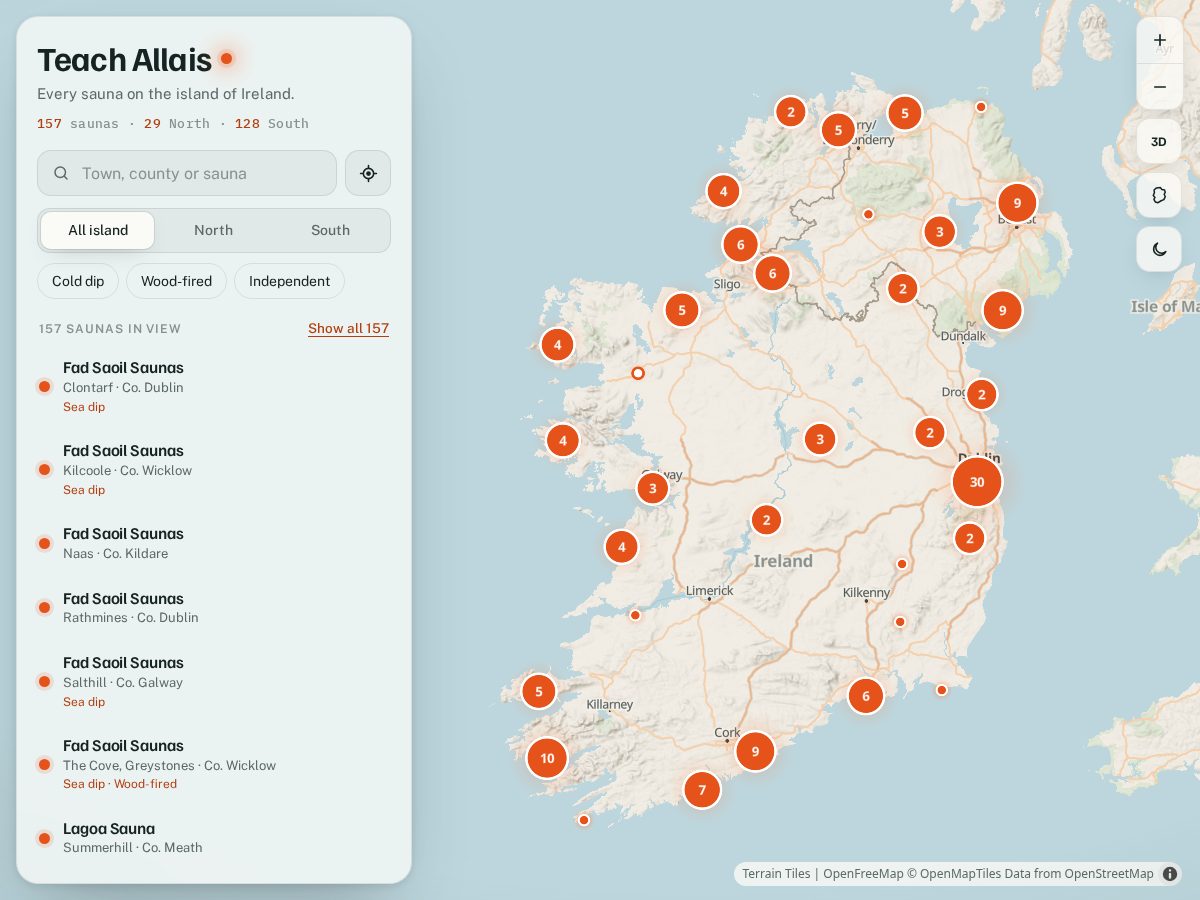Toggle the 3D map view
Viewport: 1200px width, 900px height.
(1160, 141)
